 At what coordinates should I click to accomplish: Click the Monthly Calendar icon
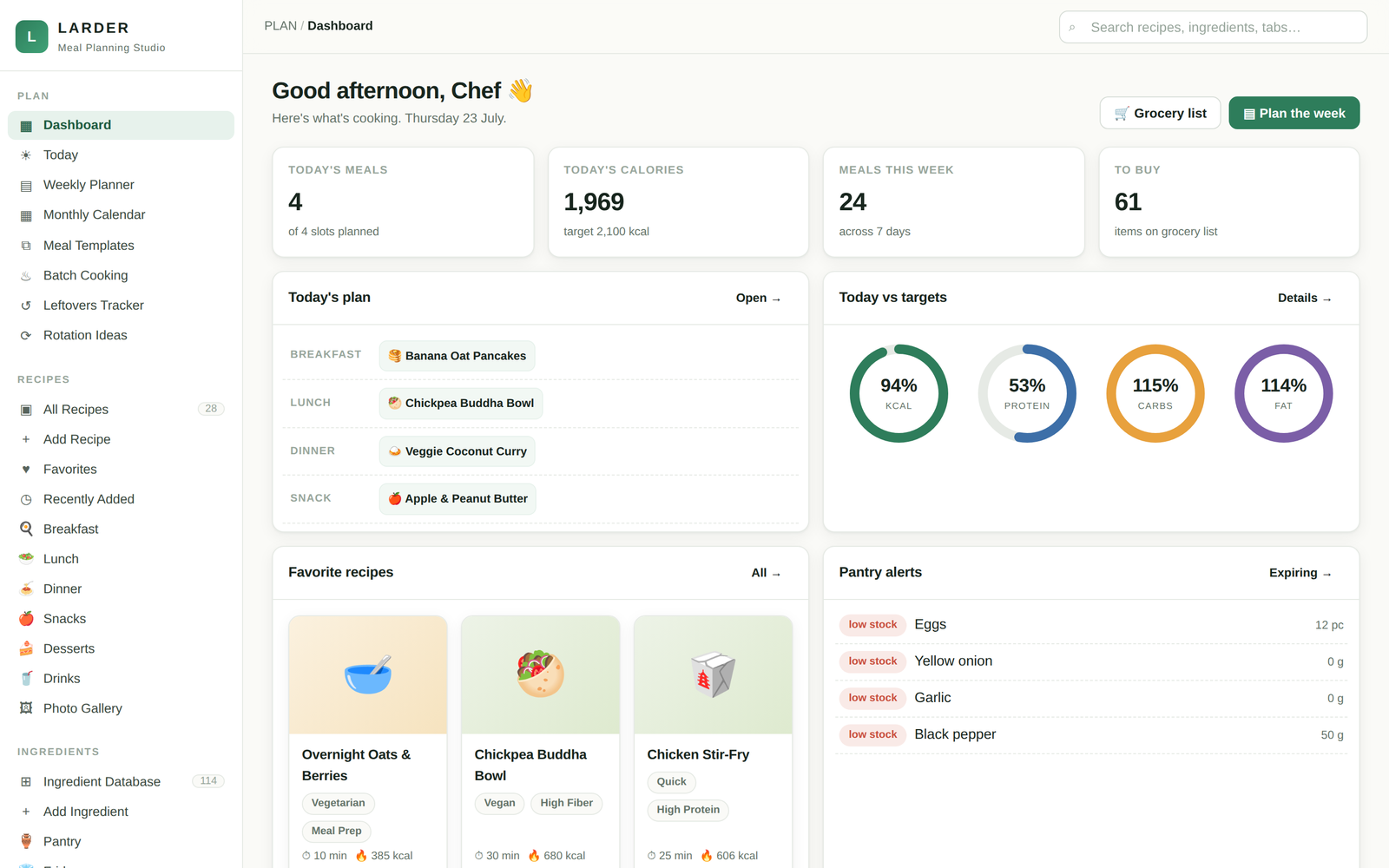pos(26,215)
